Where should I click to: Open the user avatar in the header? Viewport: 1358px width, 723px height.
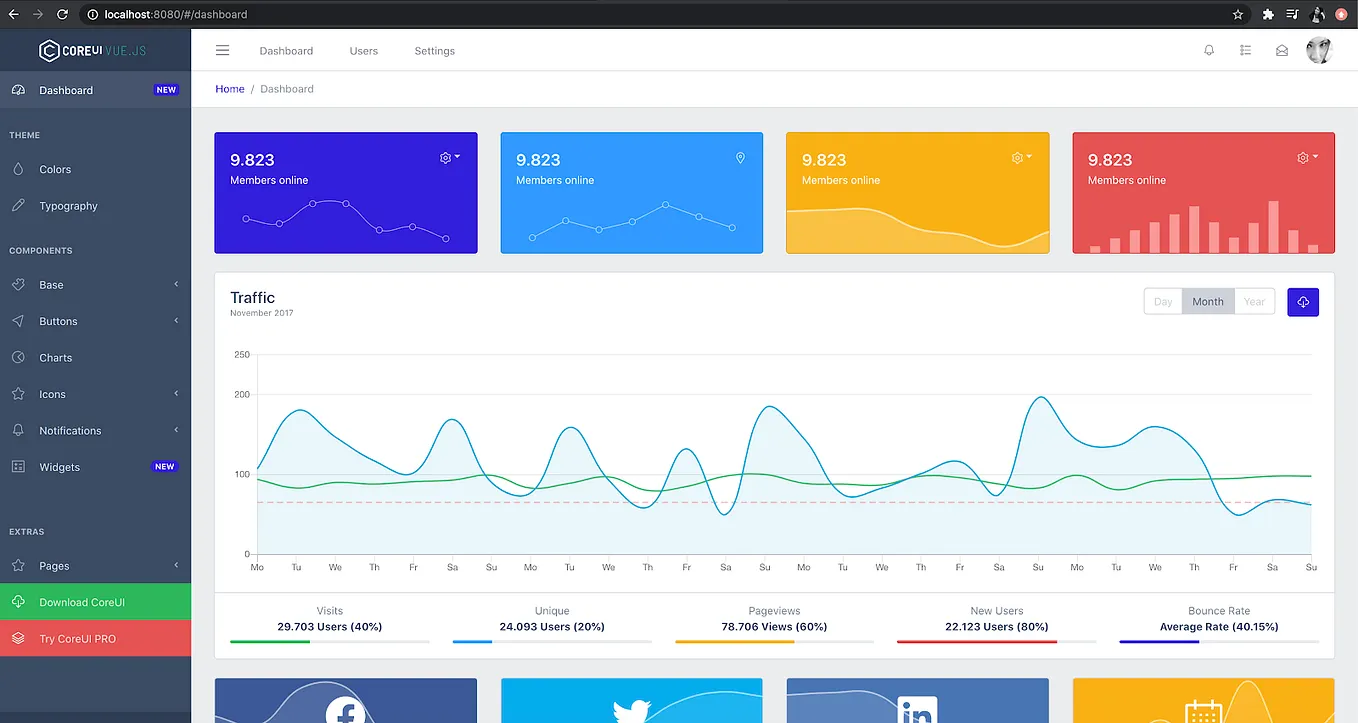(x=1318, y=49)
